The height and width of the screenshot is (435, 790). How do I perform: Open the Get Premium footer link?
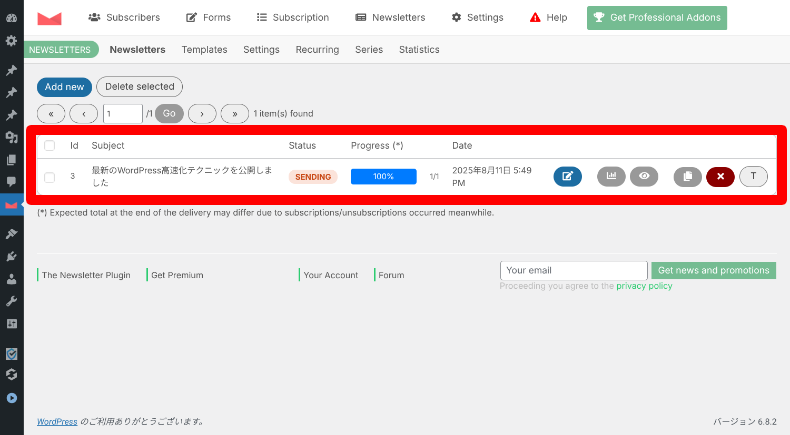[x=177, y=275]
